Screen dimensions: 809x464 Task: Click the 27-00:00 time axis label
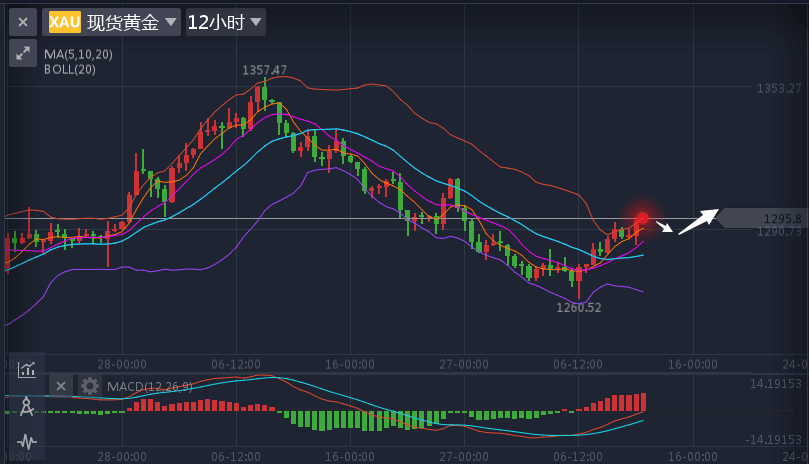pos(463,363)
